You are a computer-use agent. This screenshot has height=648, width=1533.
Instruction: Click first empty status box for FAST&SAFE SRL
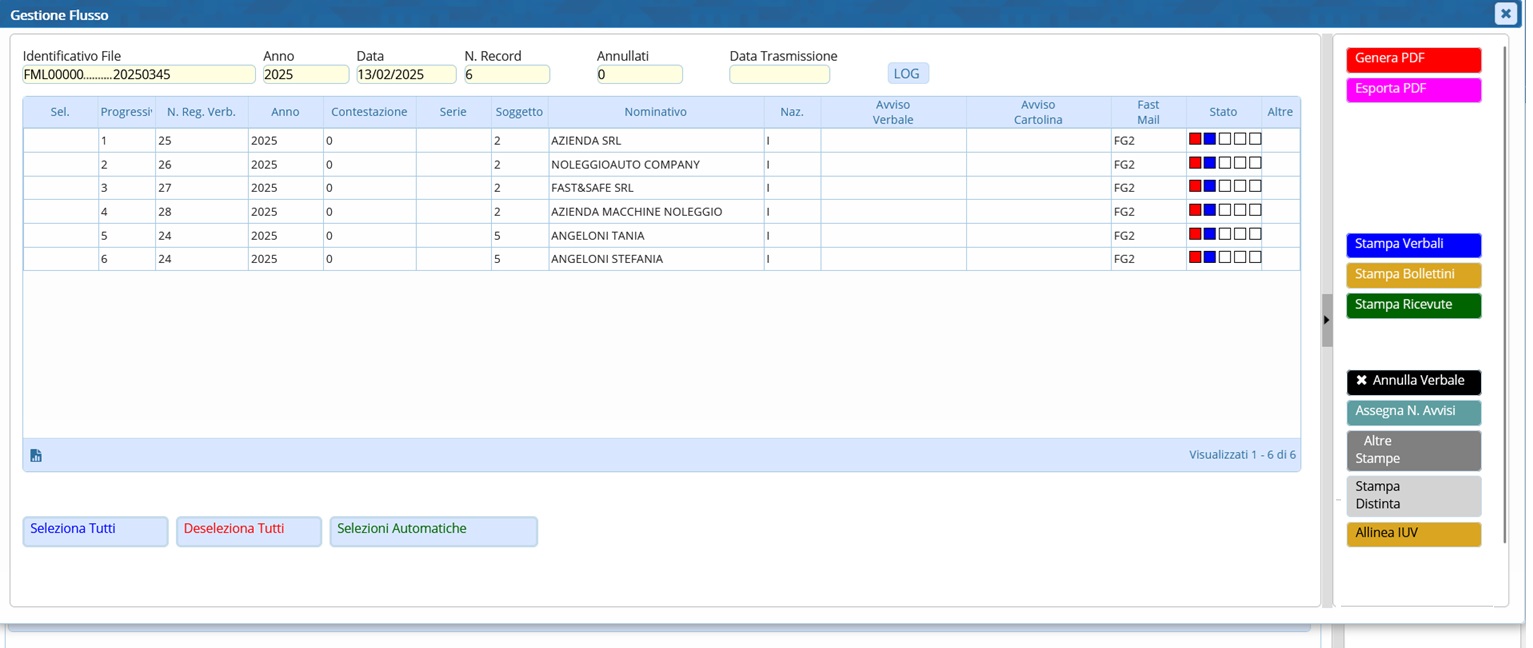[1224, 187]
